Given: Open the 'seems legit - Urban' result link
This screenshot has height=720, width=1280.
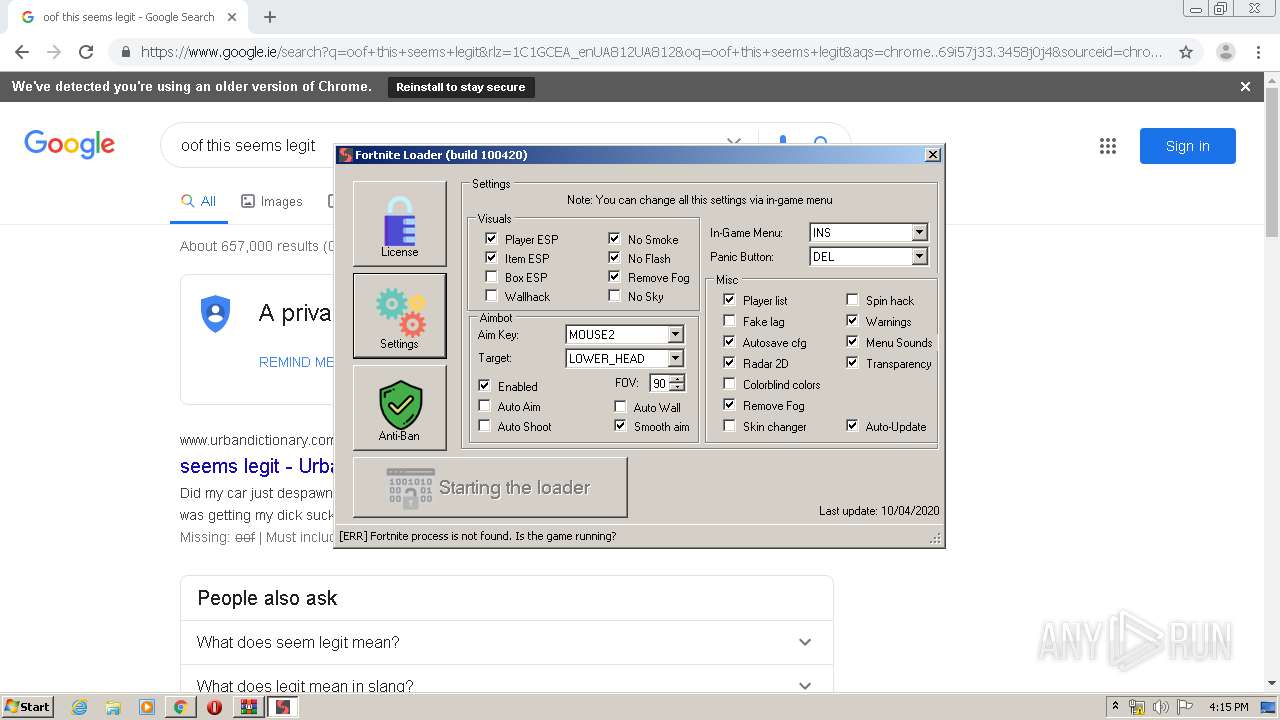Looking at the screenshot, I should click(x=257, y=466).
